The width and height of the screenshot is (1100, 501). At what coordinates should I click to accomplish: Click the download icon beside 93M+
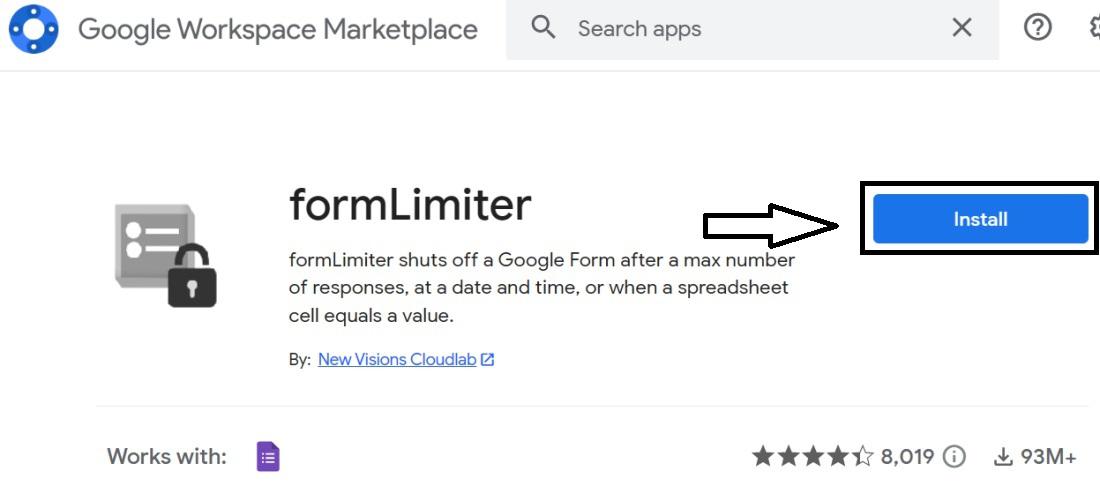pos(1003,457)
